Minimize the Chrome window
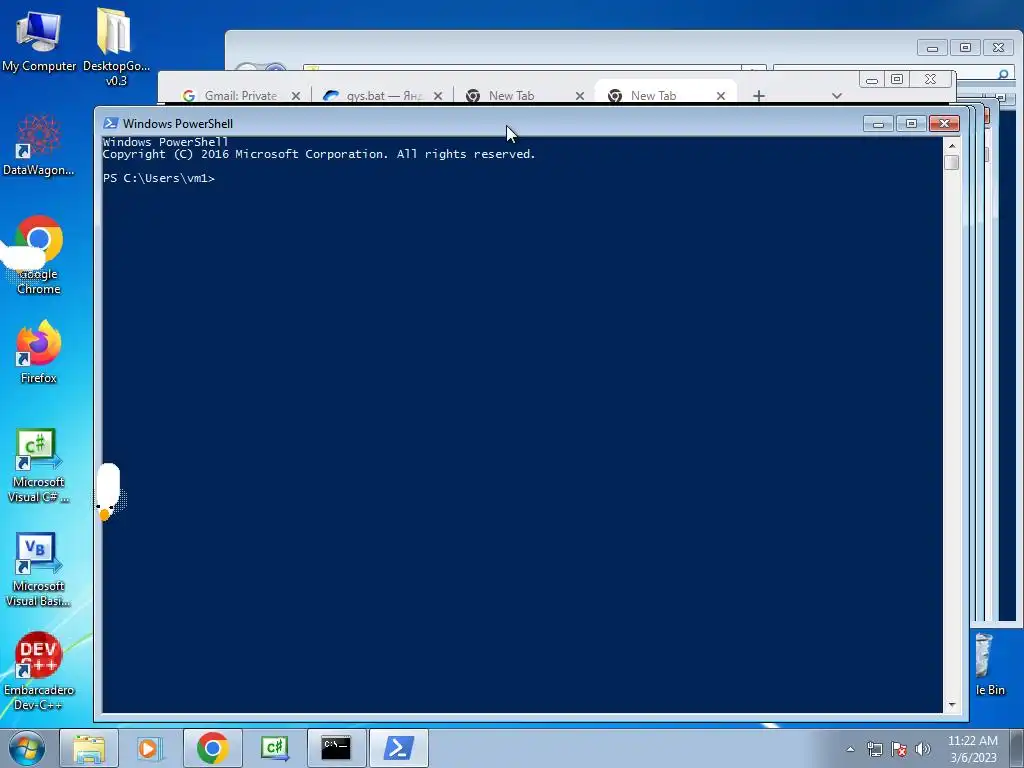Viewport: 1024px width, 768px height. click(872, 80)
